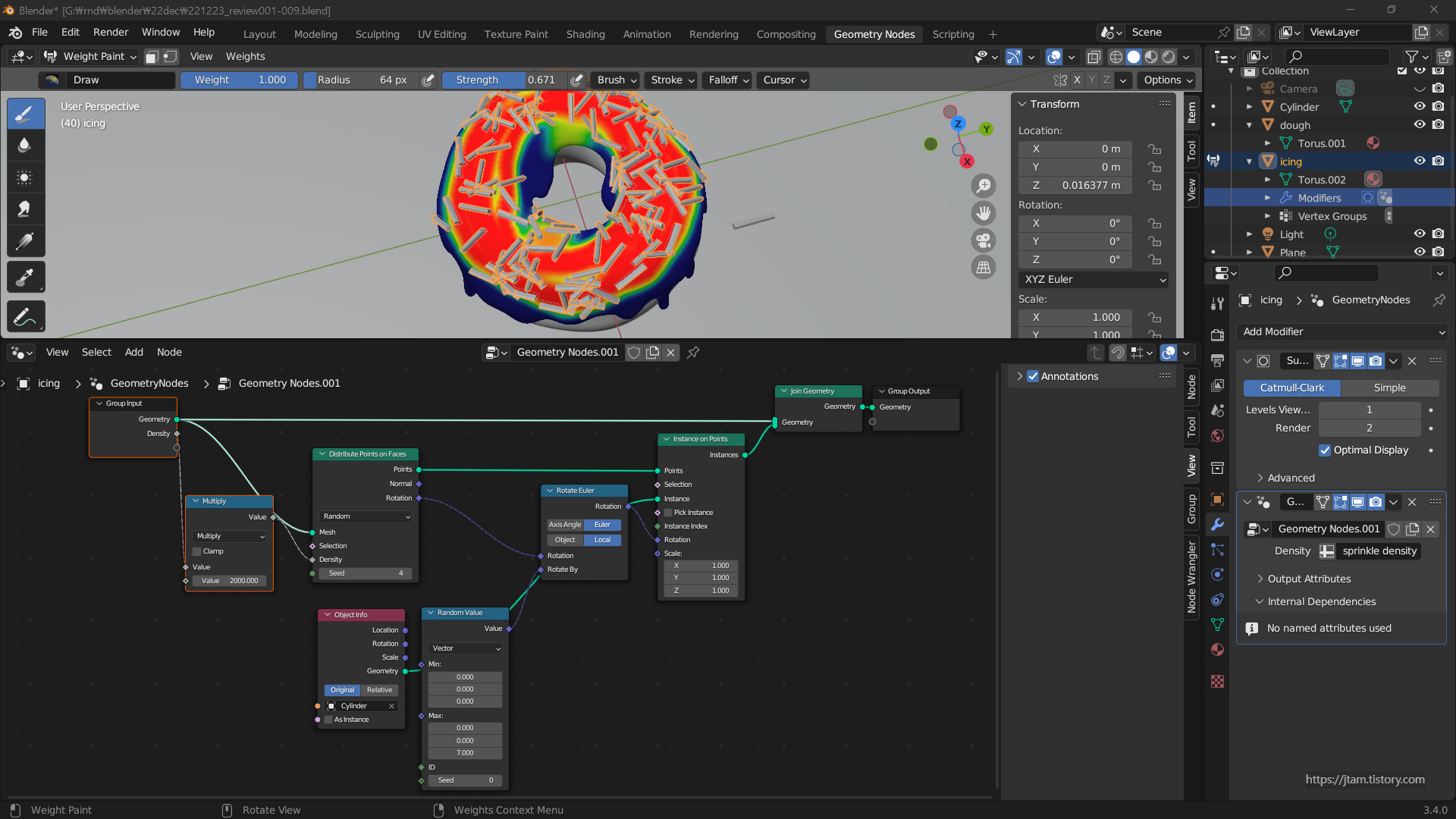Disable the Optimal Display checkbox
Viewport: 1456px width, 819px height.
(x=1325, y=450)
